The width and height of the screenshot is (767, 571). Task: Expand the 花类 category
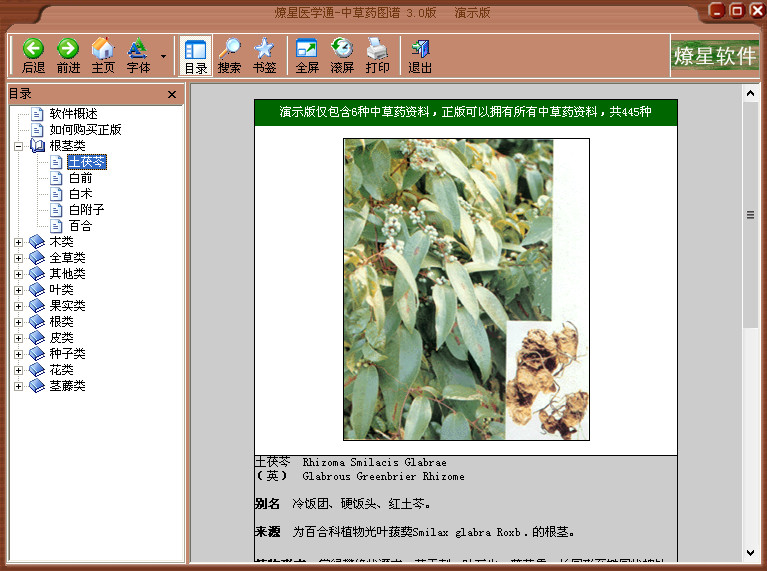(x=18, y=370)
